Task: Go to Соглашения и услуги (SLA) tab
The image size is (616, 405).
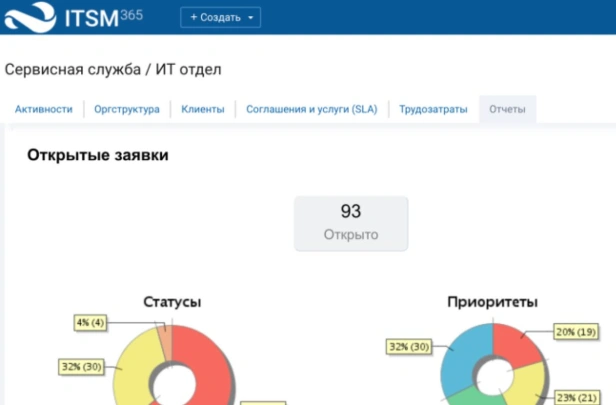Action: [x=312, y=109]
